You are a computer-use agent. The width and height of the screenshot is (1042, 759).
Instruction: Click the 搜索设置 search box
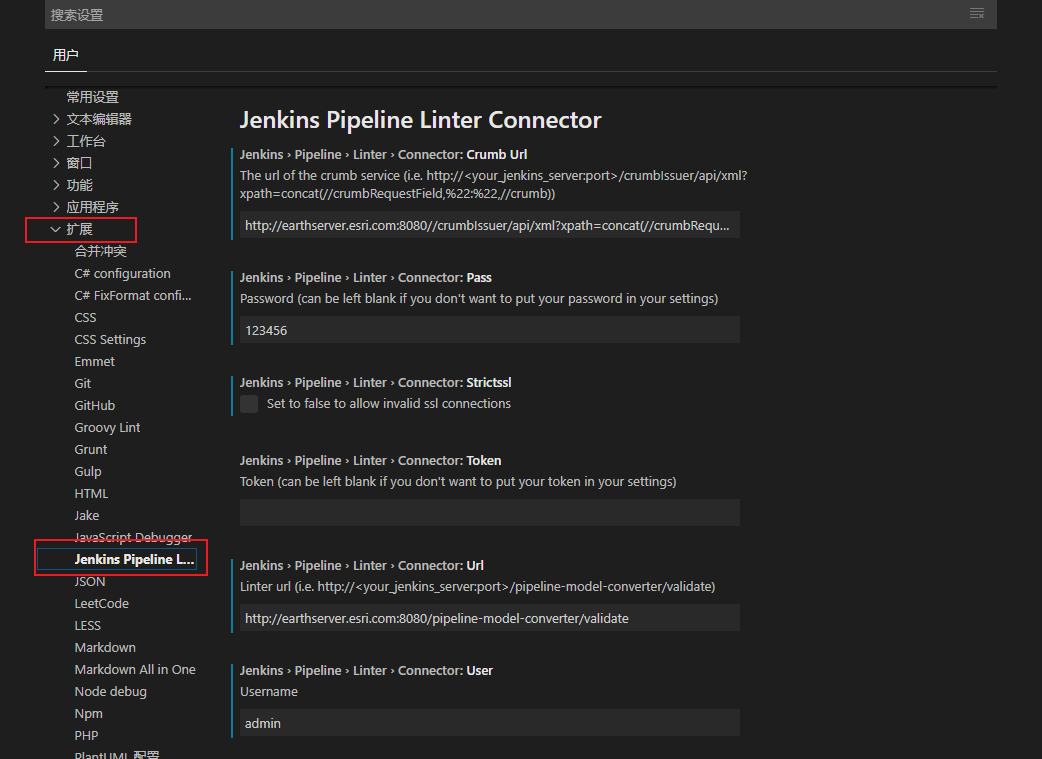pos(400,14)
